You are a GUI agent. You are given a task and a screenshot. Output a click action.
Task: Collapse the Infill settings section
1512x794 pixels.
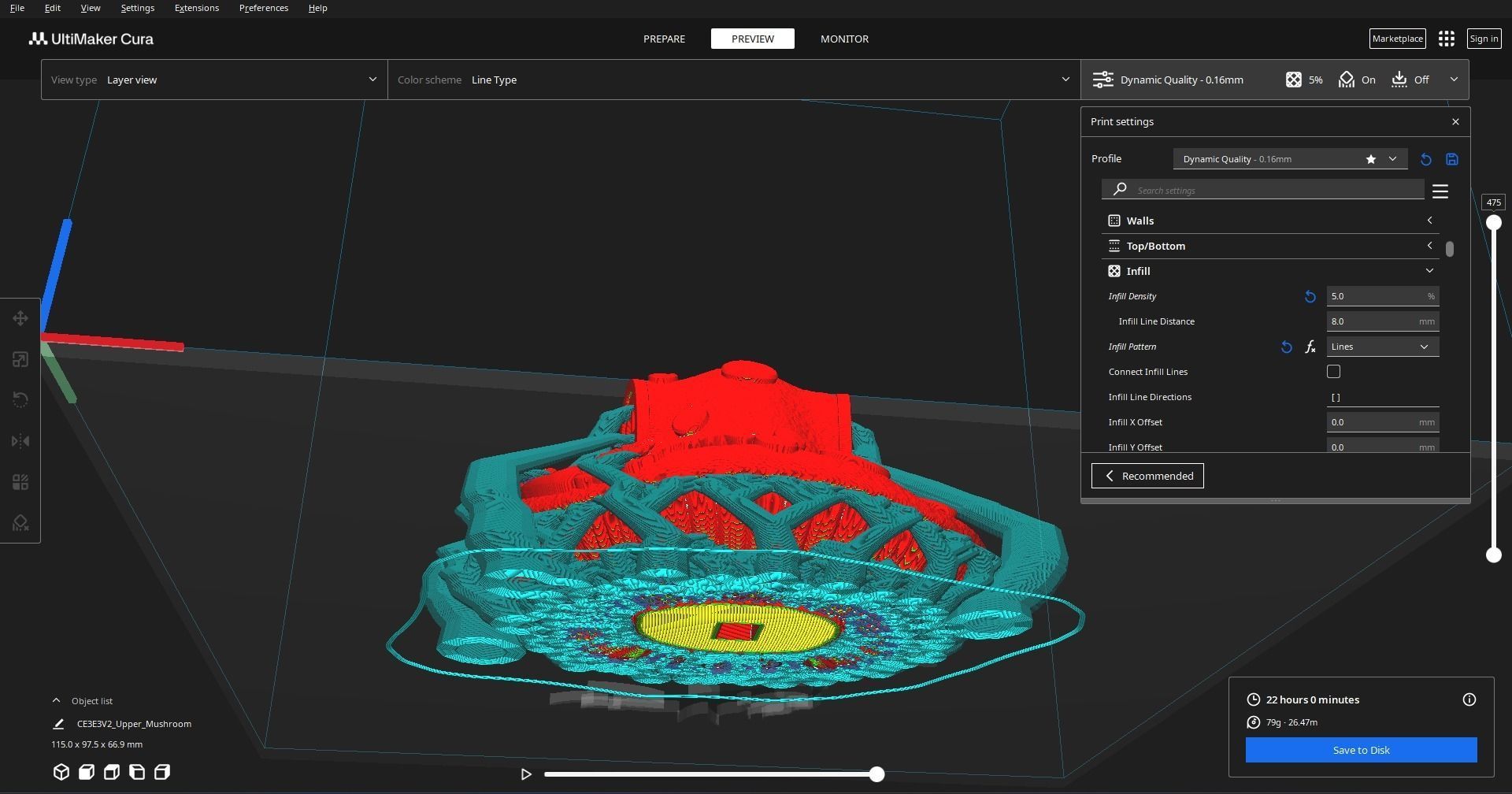click(x=1270, y=271)
